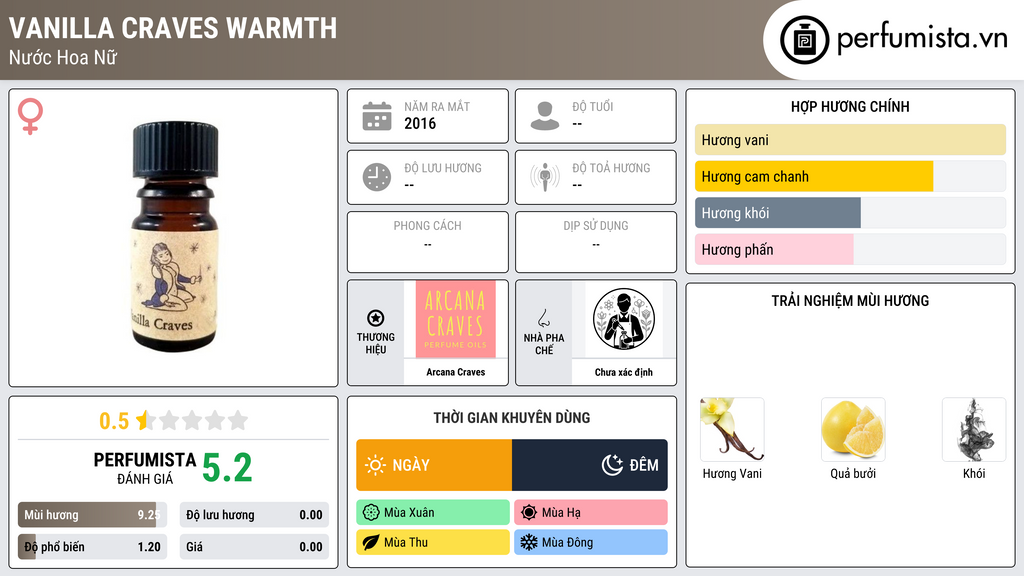Choose the Mùa Hạ season tag
Viewport: 1024px width, 576px height.
pos(591,513)
